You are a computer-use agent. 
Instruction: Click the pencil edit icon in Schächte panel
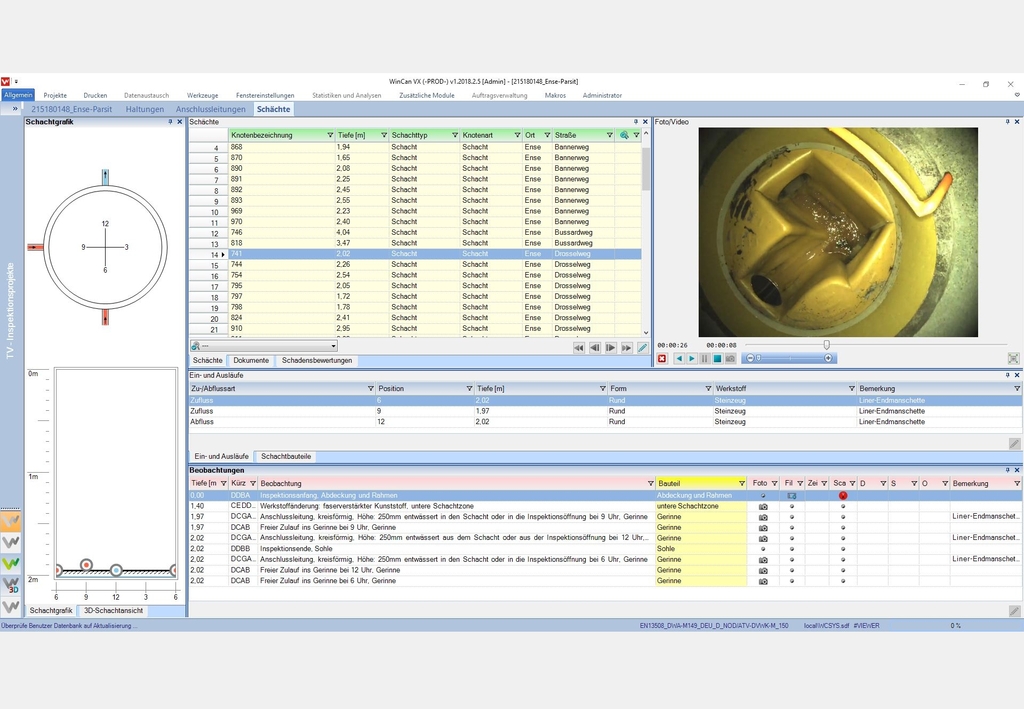point(643,348)
